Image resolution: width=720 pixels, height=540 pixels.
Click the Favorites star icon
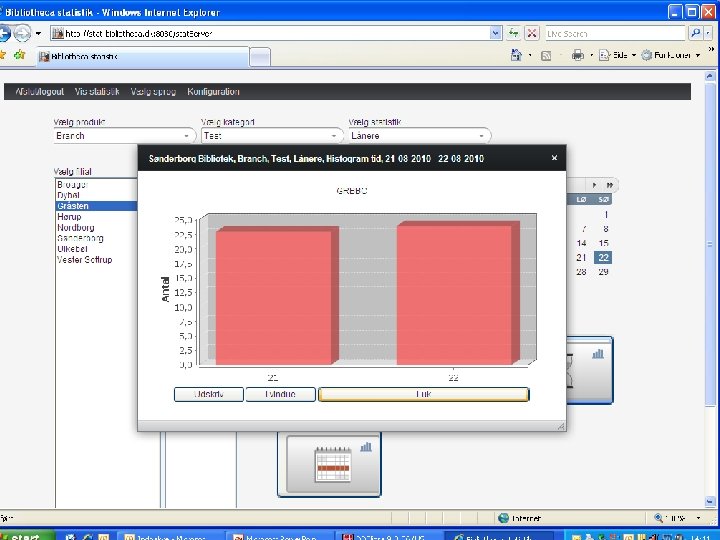[x=3, y=55]
